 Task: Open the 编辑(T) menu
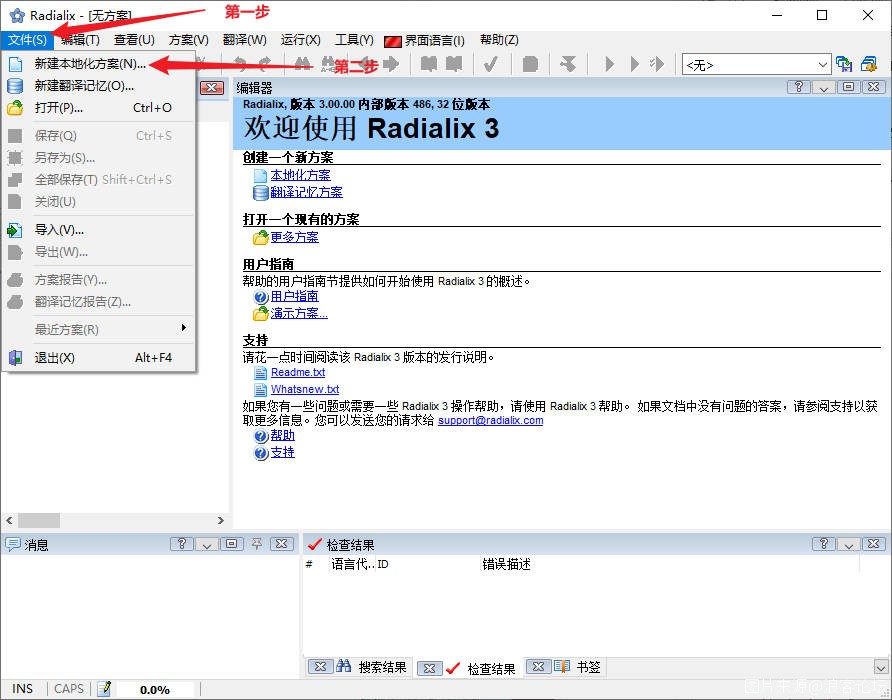[x=80, y=40]
